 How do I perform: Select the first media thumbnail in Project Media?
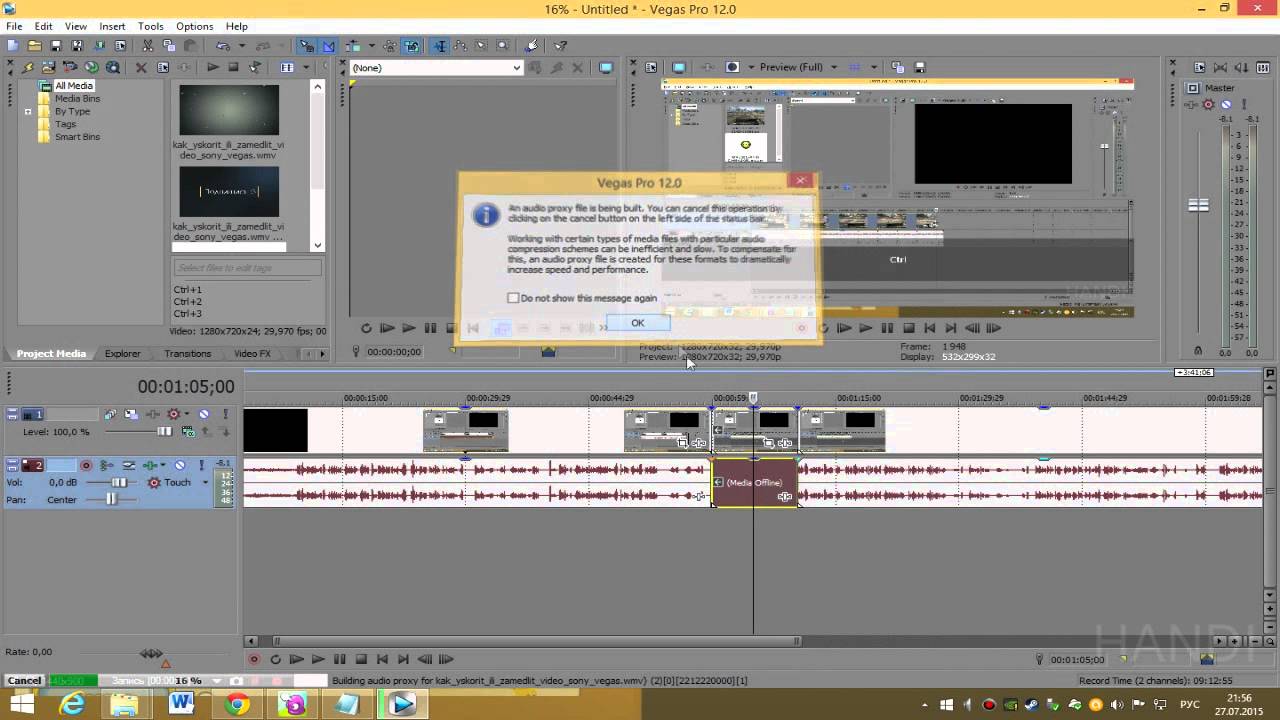[x=229, y=110]
